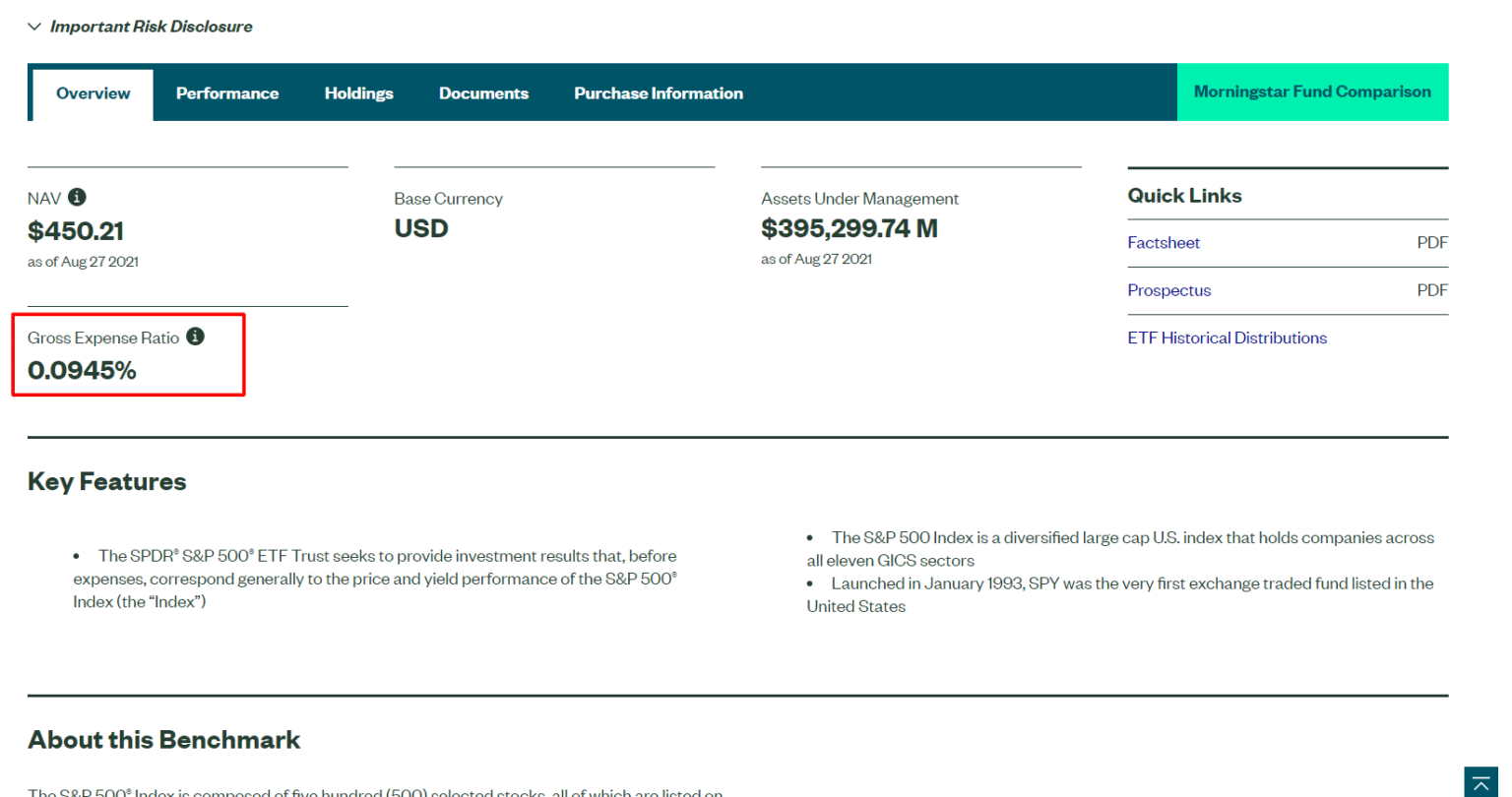1512x797 pixels.
Task: Click the scroll-to-top arrow icon
Action: [x=1482, y=782]
